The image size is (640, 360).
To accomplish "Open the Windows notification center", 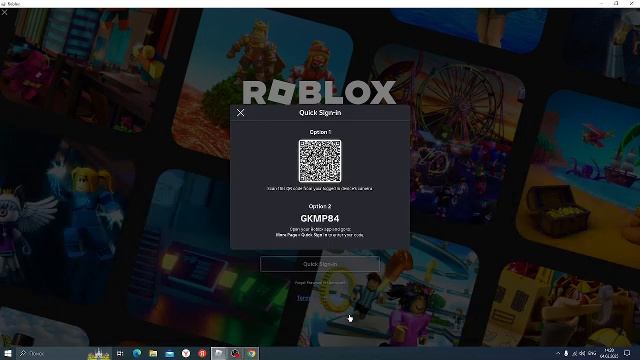I will [627, 353].
